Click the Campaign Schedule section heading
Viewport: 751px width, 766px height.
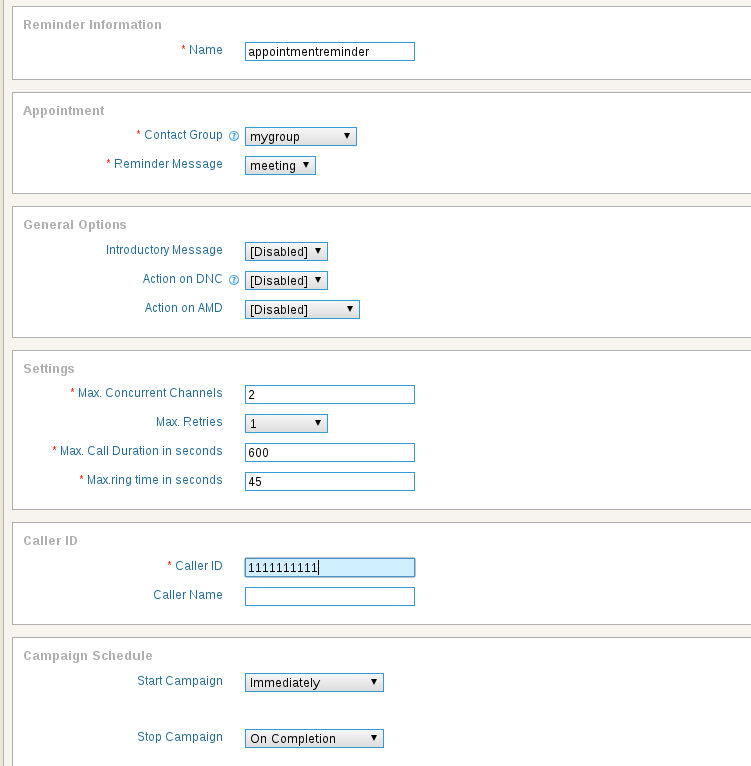tap(88, 656)
